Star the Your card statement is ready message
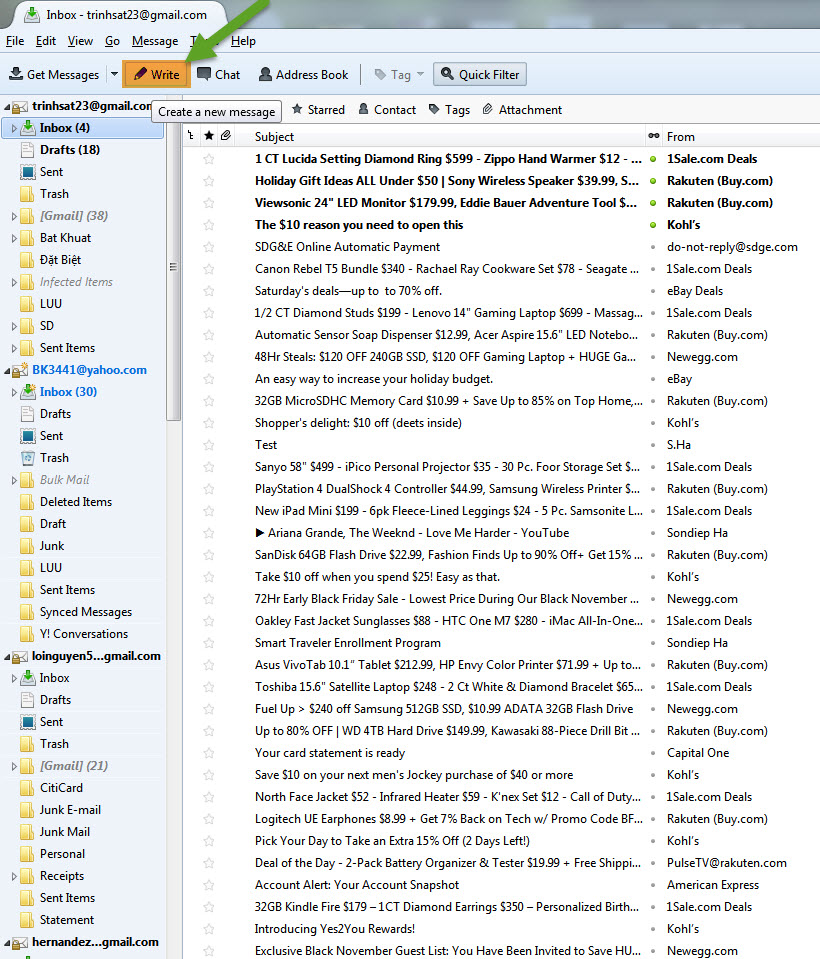The image size is (820, 959). pyautogui.click(x=209, y=754)
